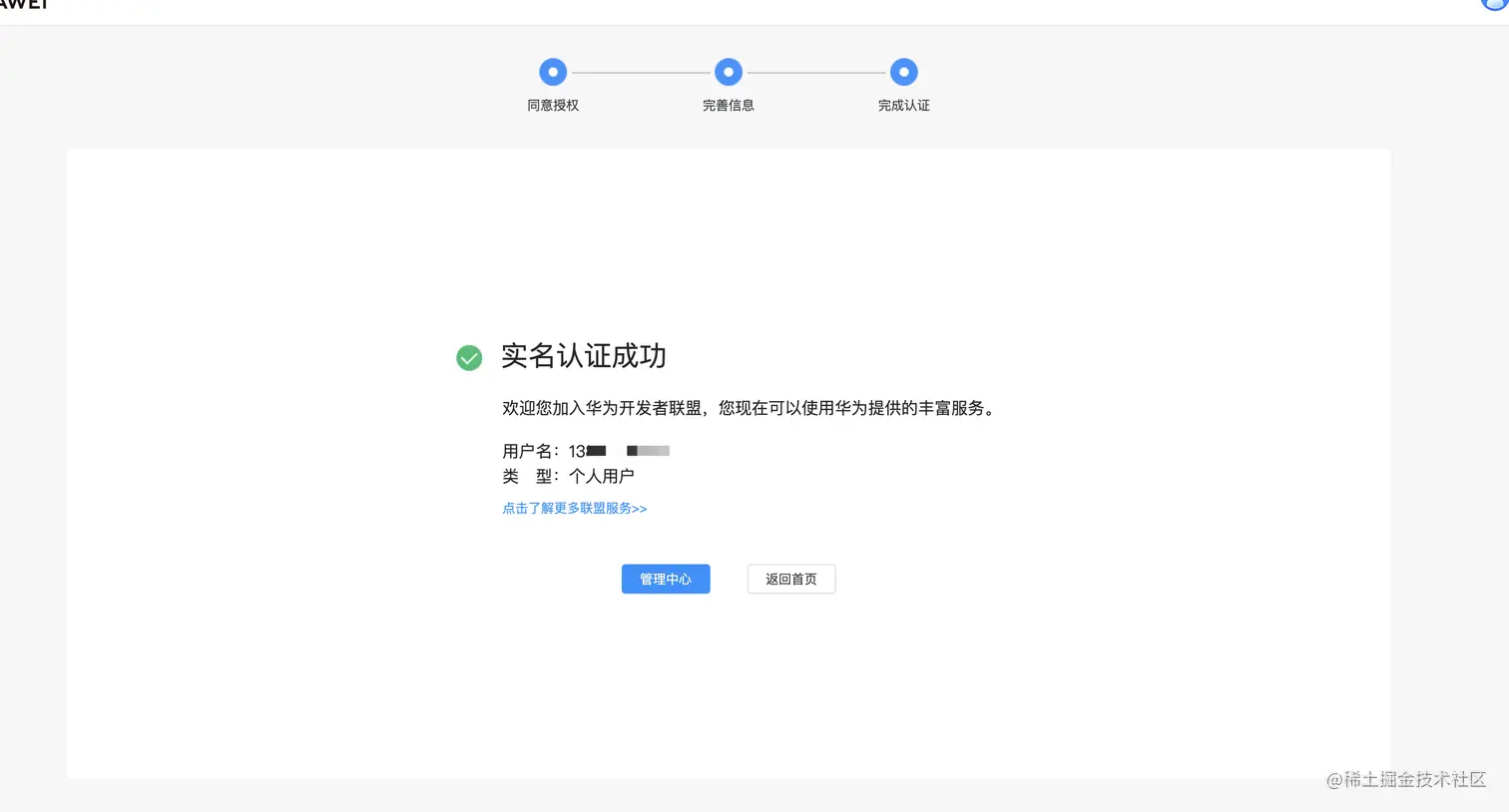Image resolution: width=1509 pixels, height=812 pixels.
Task: Open the 点击了解更多联盟服务>> link
Action: coord(575,508)
